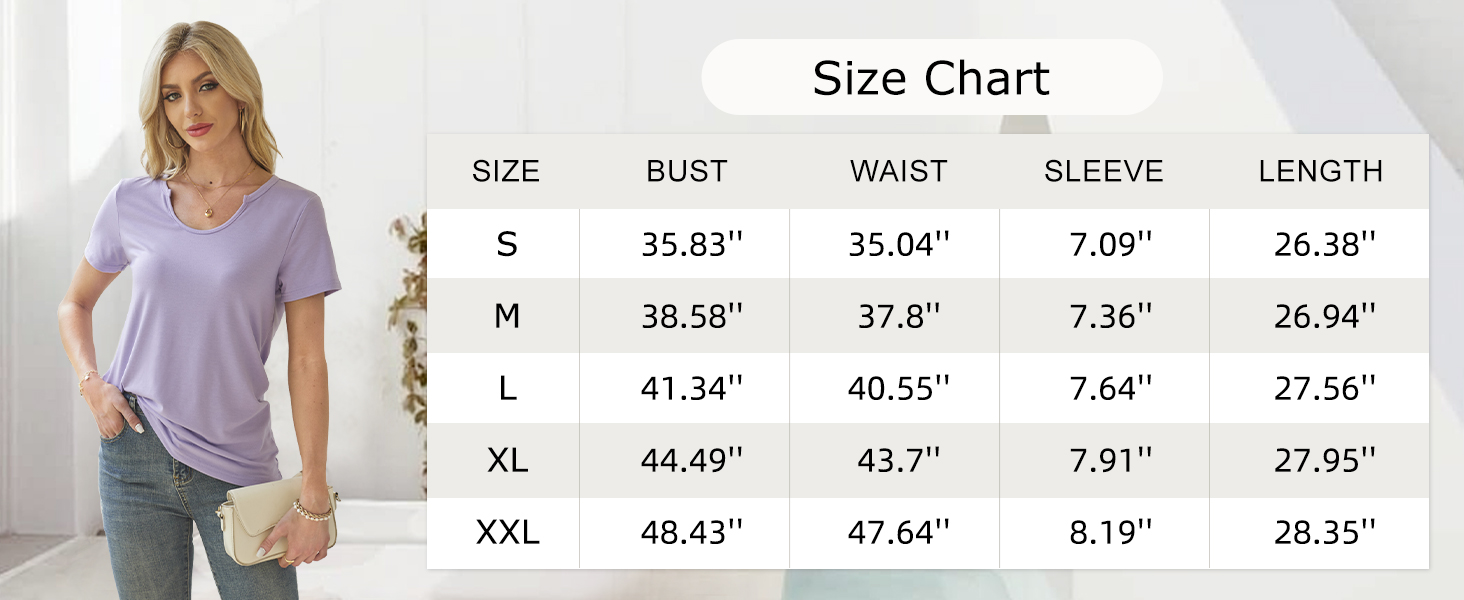Select the XXL size row label
The height and width of the screenshot is (600, 1464).
click(x=507, y=533)
